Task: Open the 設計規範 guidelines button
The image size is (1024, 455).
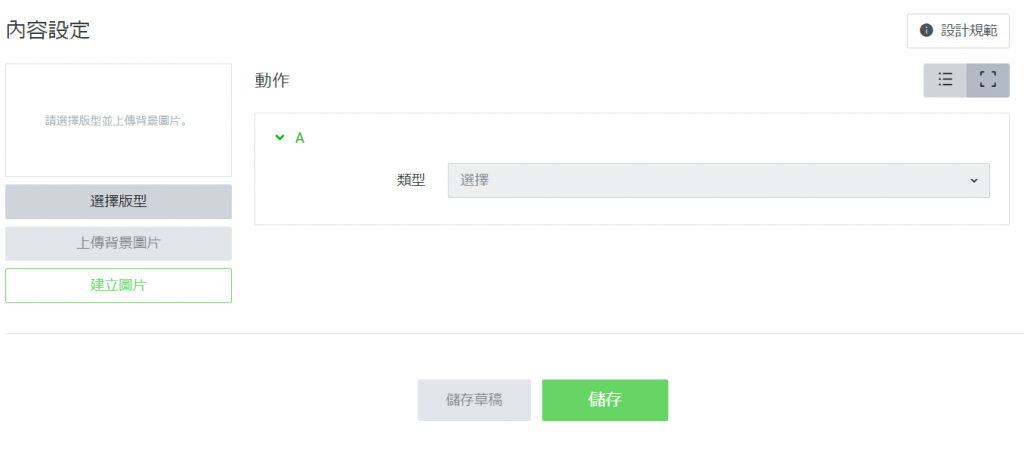Action: [x=958, y=31]
